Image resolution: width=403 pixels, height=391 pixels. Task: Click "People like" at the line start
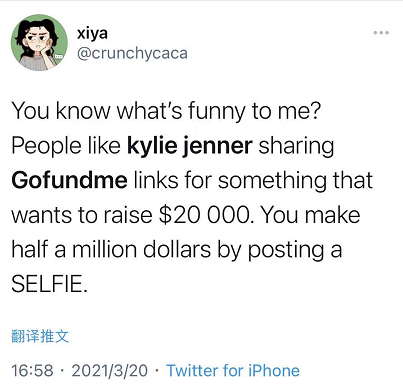[66, 146]
